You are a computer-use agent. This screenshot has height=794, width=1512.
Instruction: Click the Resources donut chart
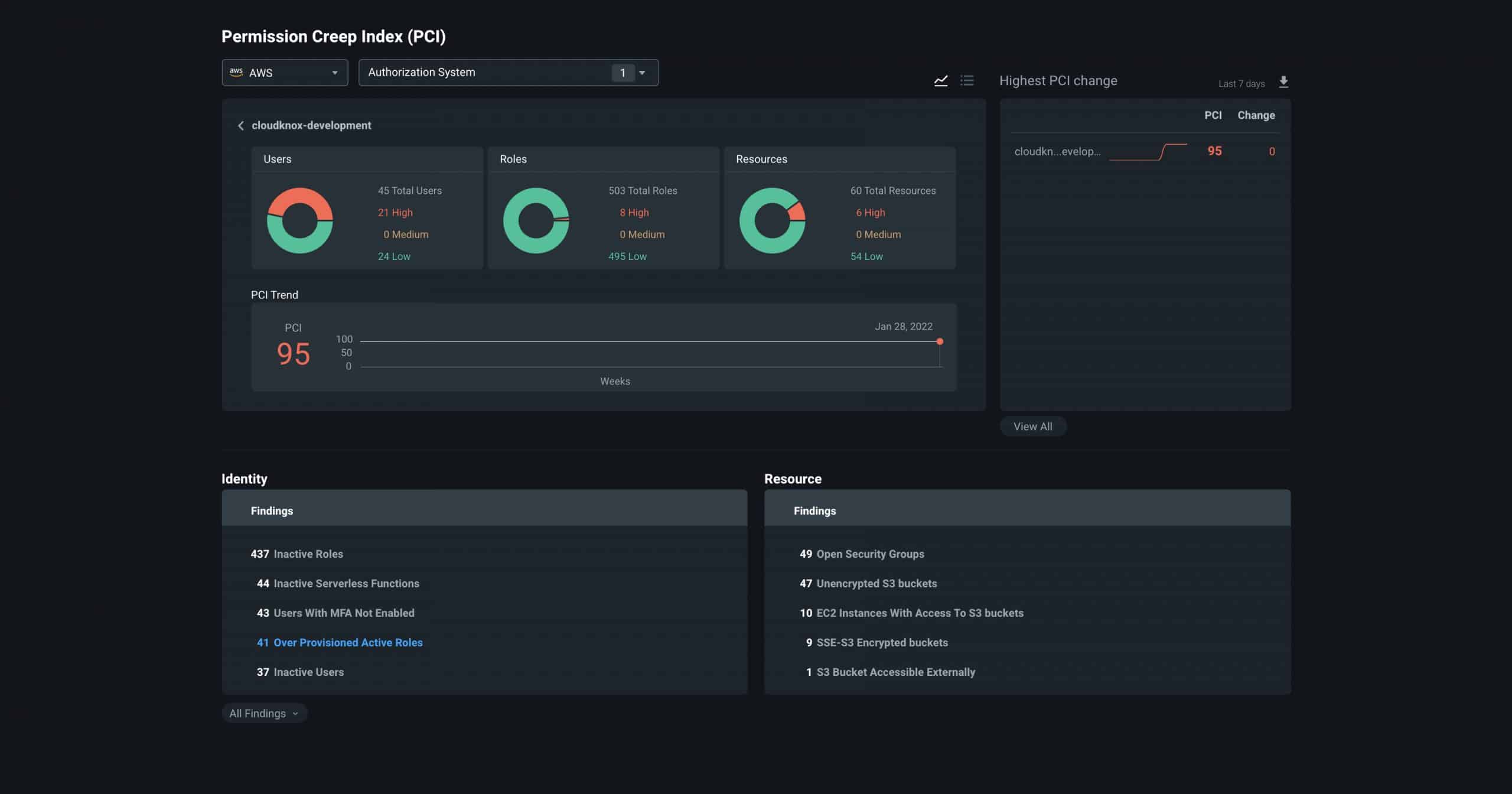tap(773, 220)
